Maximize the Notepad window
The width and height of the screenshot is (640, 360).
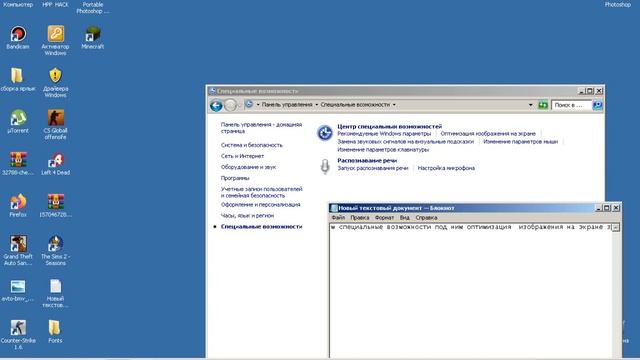tap(607, 208)
